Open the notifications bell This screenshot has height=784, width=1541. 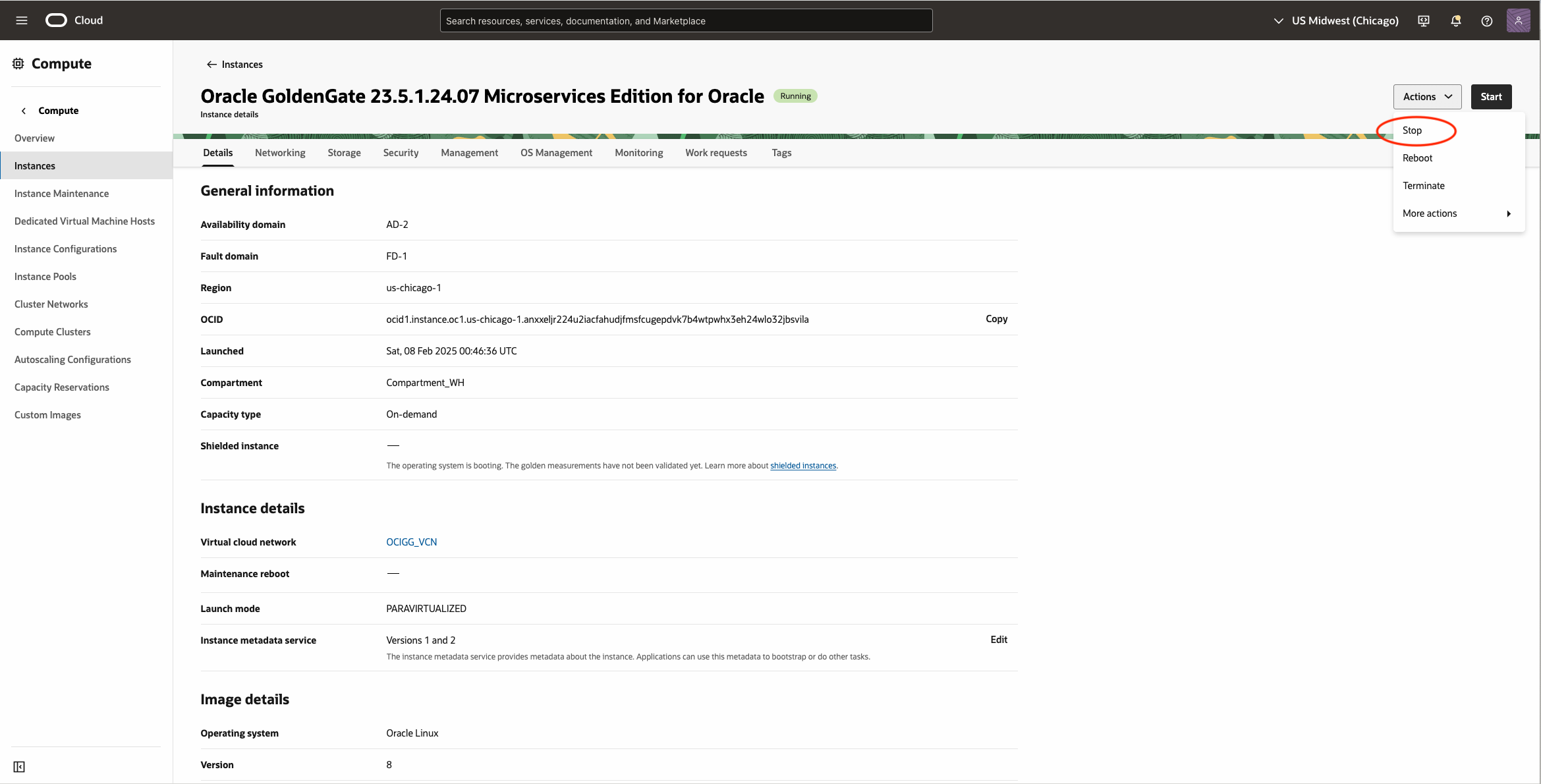coord(1455,20)
